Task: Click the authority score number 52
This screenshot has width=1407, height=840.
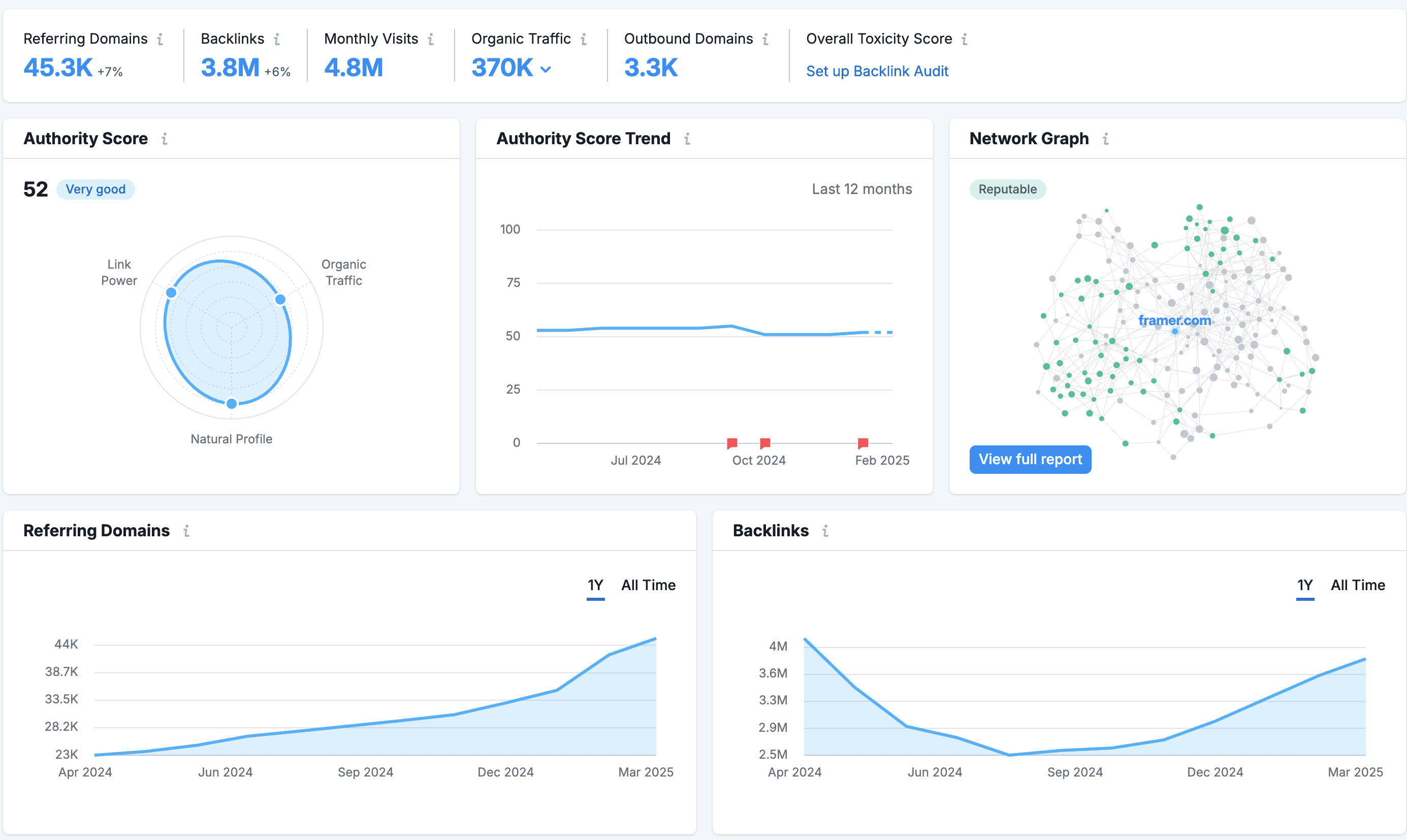Action: tap(36, 189)
